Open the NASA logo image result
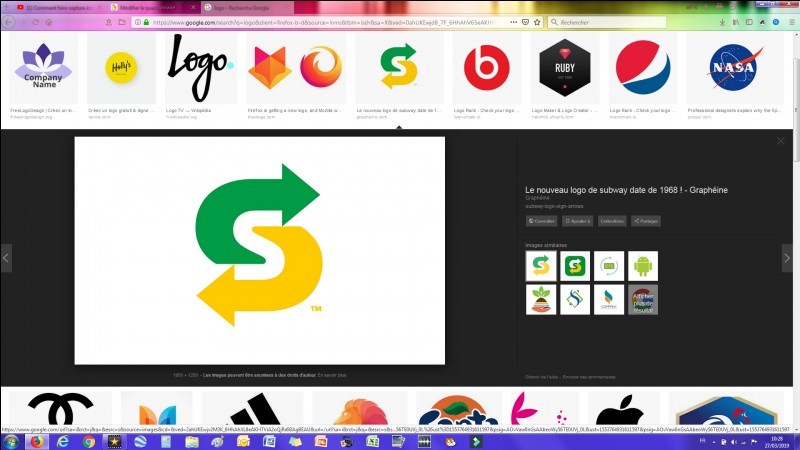This screenshot has width=800, height=450. (735, 68)
